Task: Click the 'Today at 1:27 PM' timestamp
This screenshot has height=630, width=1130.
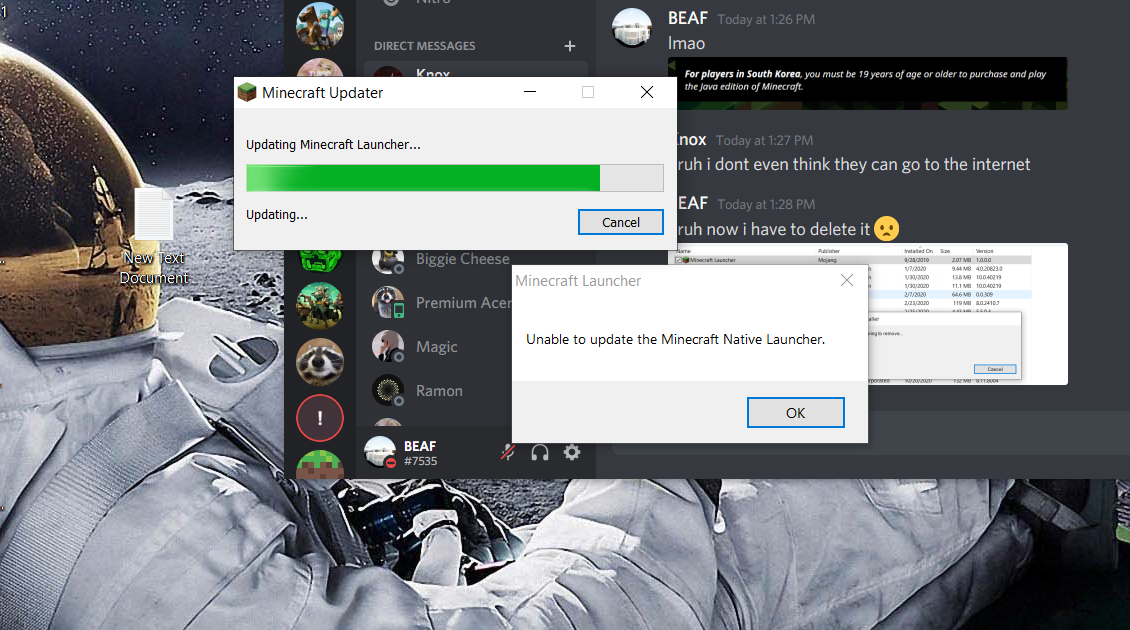Action: pos(765,141)
